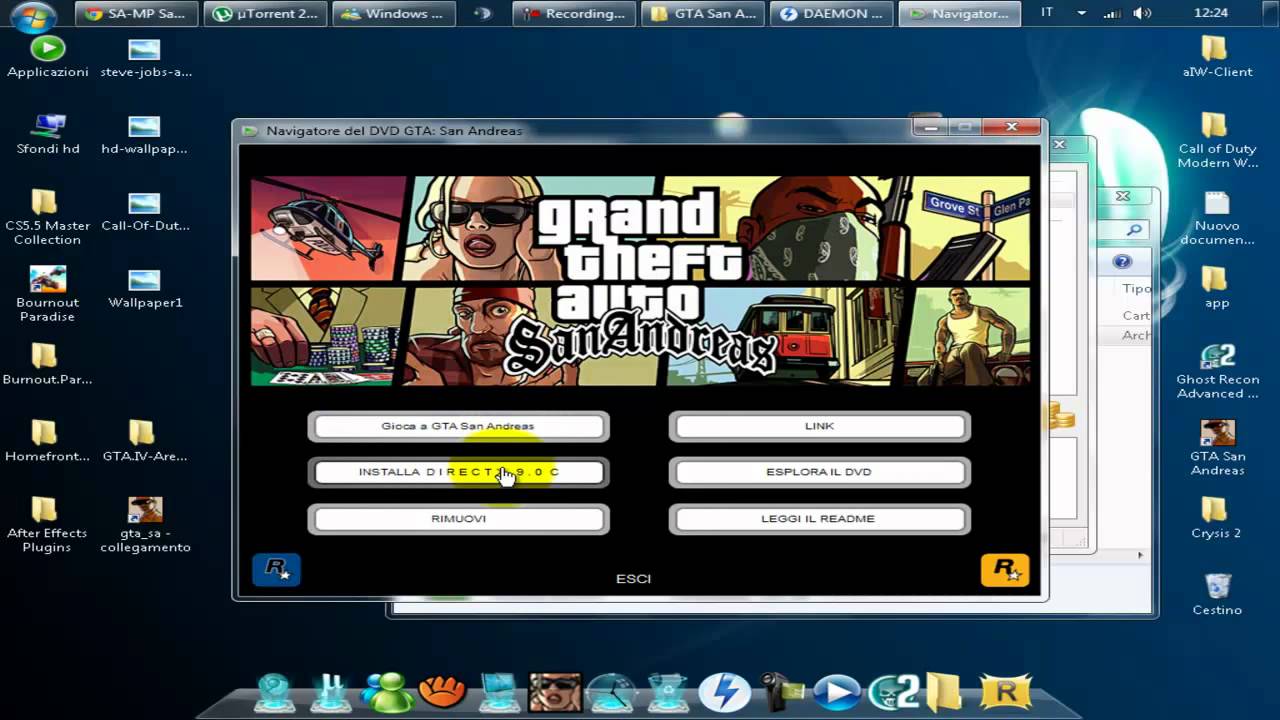The image size is (1280, 720).
Task: Open Sfondi hd desktop shortcut
Action: click(x=47, y=134)
